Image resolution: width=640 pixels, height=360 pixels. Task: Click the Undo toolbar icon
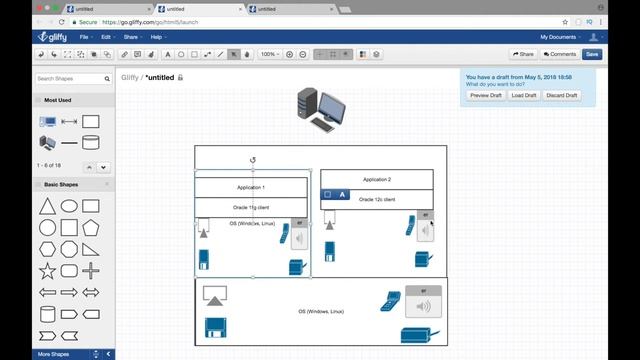click(41, 54)
